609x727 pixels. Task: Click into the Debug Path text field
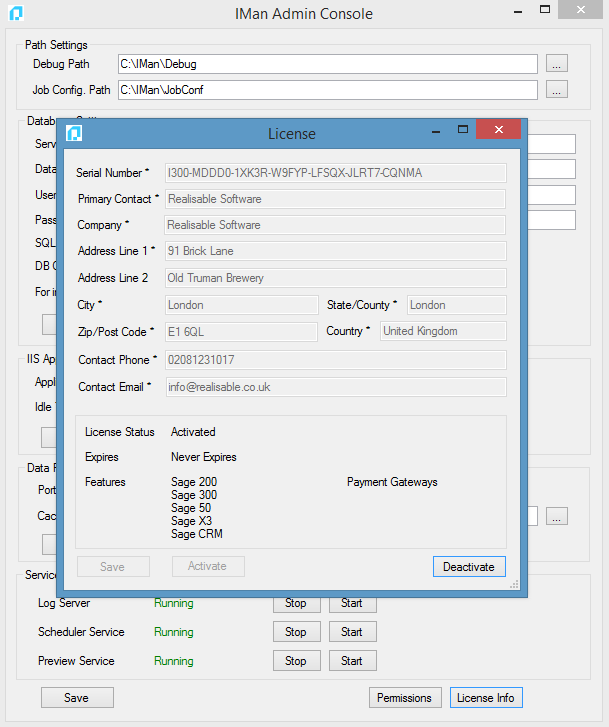(328, 64)
